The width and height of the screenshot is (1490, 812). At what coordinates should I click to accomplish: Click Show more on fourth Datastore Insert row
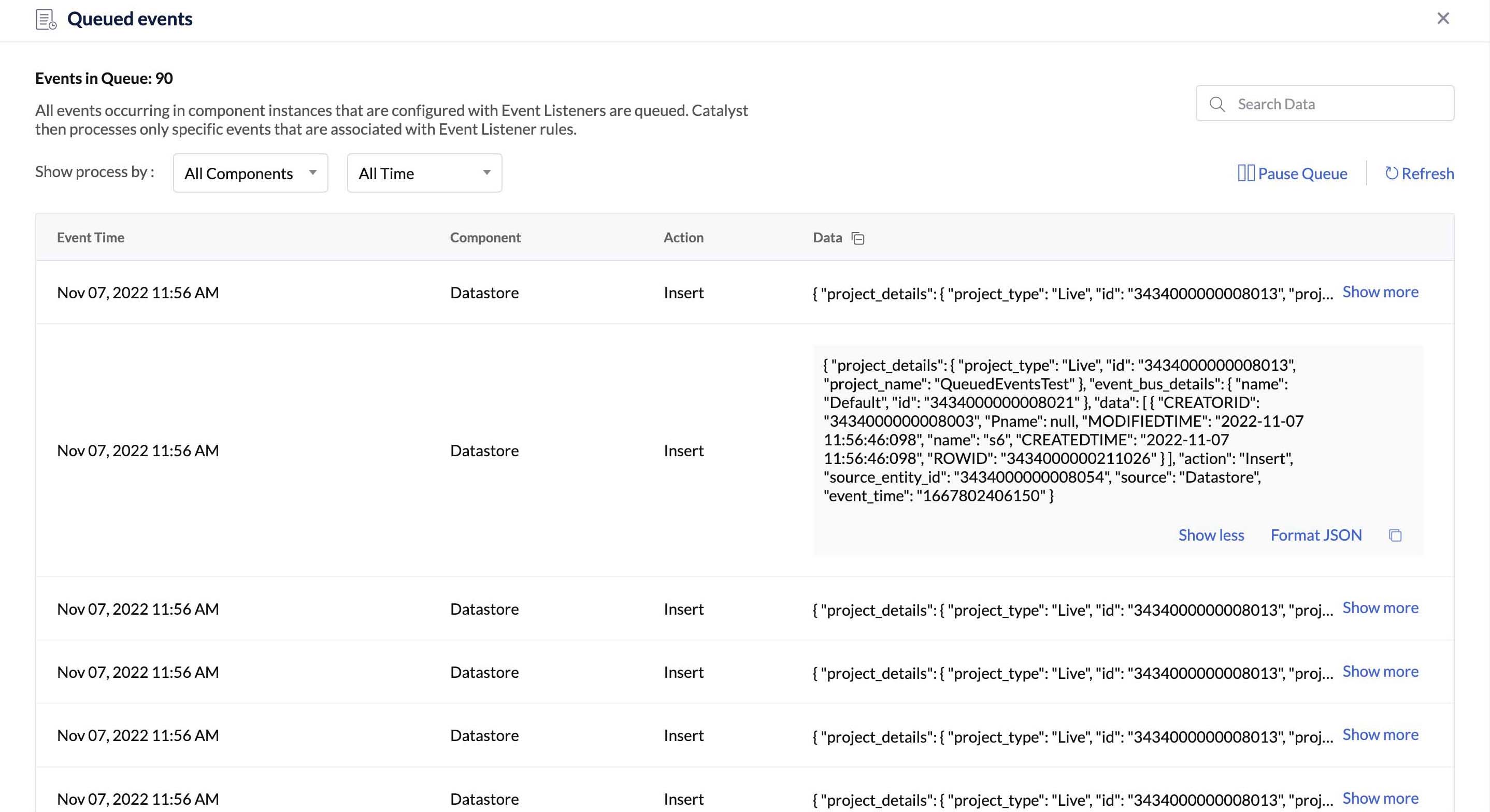[1381, 671]
